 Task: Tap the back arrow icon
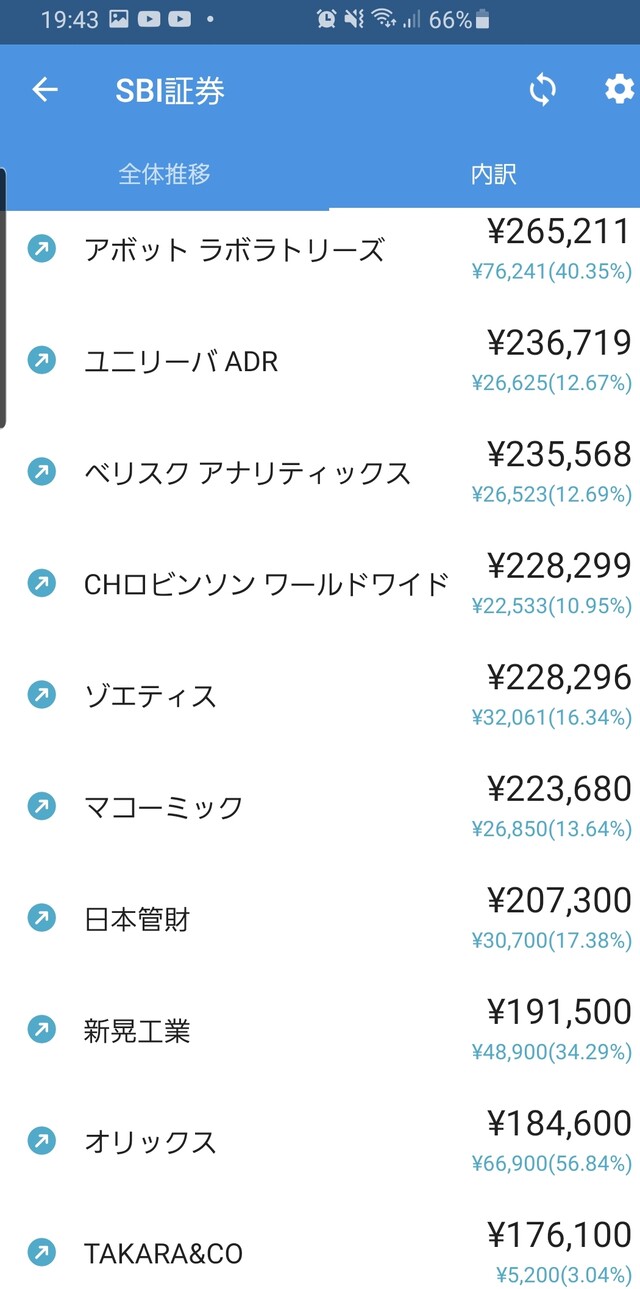click(45, 90)
